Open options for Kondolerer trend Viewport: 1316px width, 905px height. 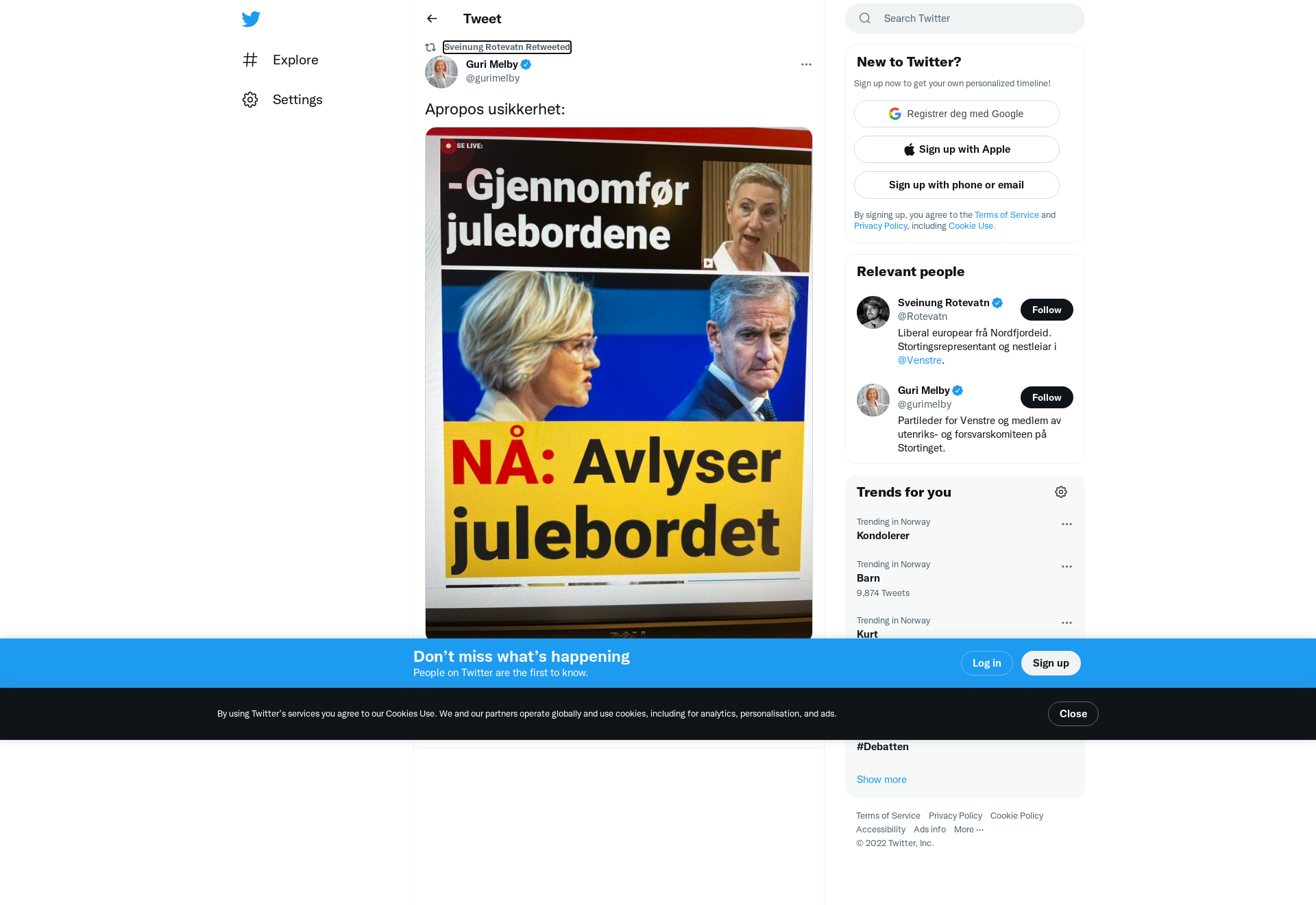(1067, 524)
